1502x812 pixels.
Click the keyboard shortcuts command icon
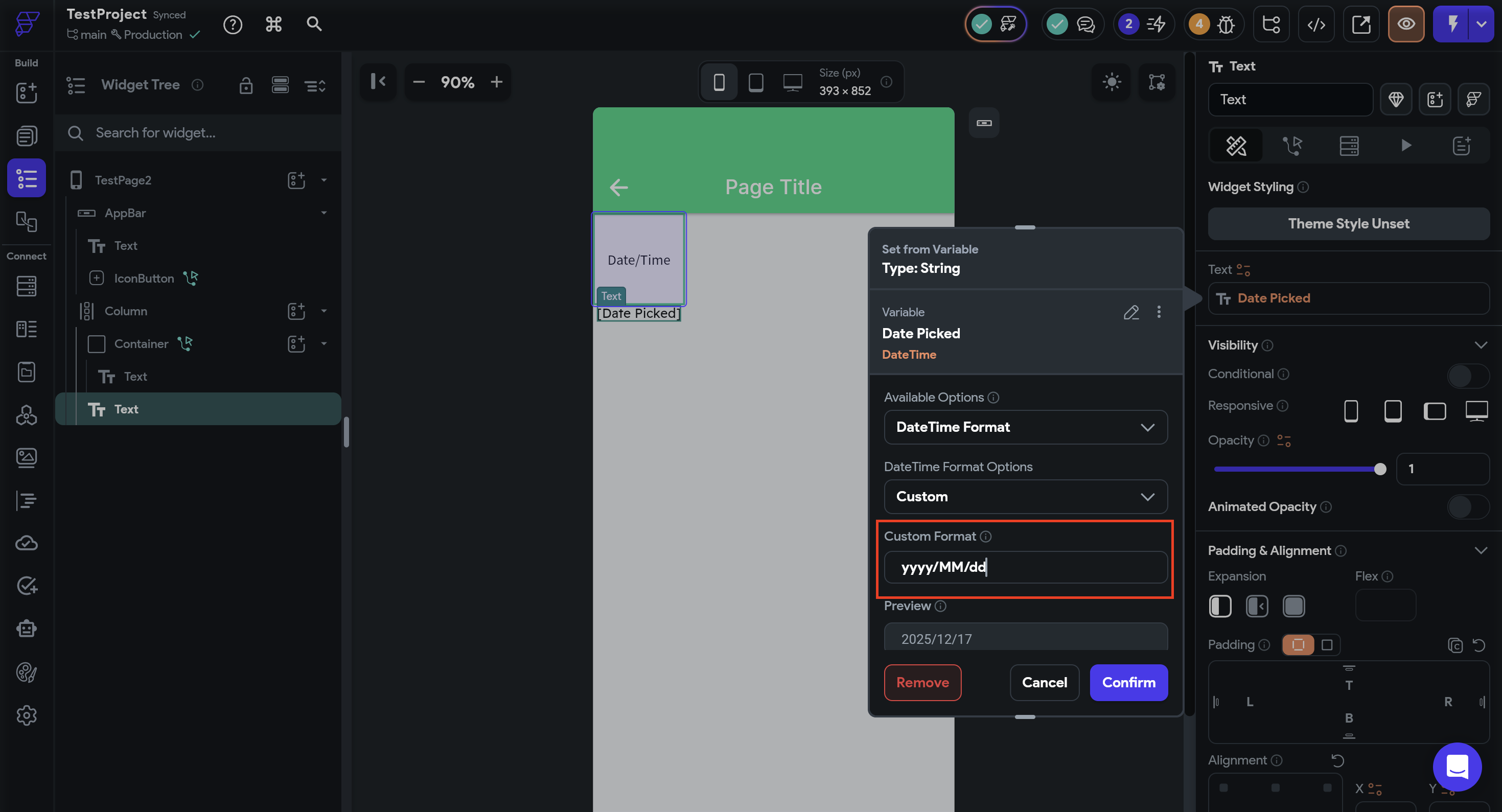click(x=273, y=25)
